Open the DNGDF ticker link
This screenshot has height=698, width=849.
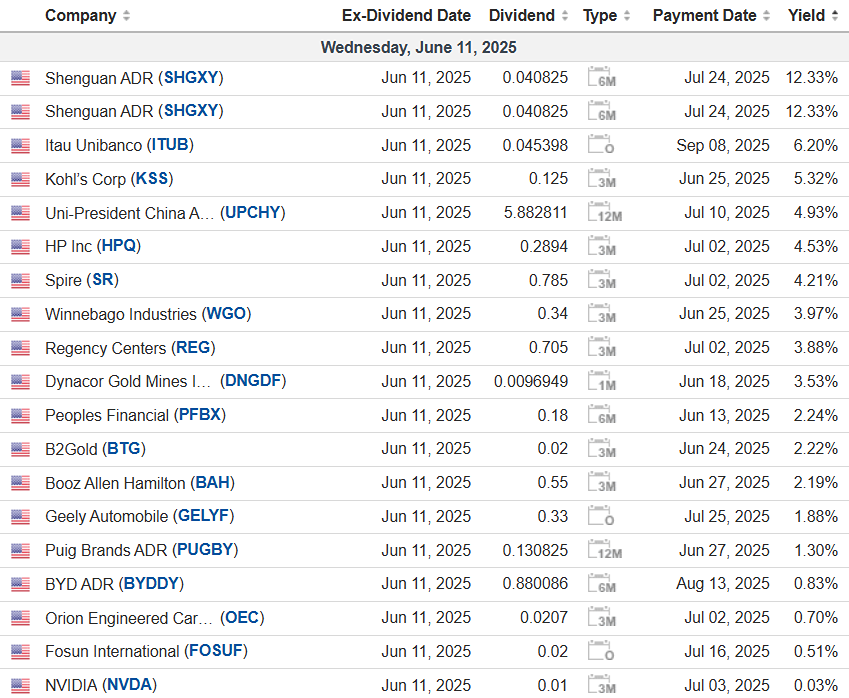click(253, 381)
